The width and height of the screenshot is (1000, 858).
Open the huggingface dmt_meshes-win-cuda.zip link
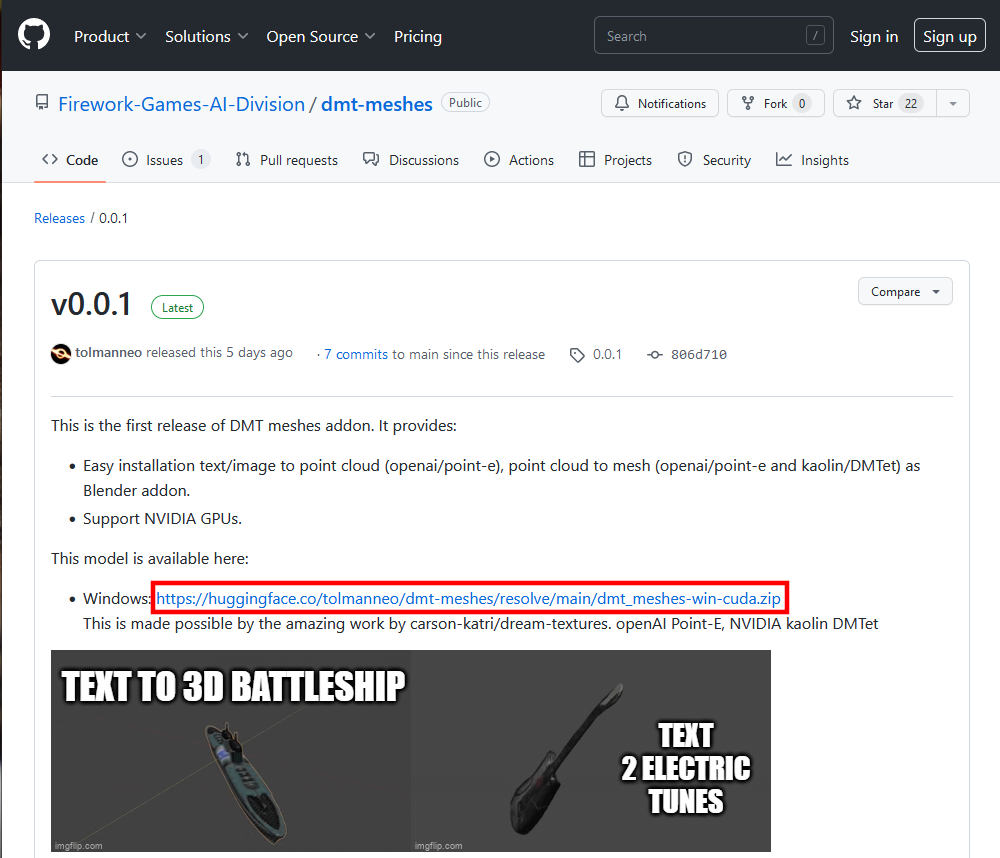click(x=468, y=598)
